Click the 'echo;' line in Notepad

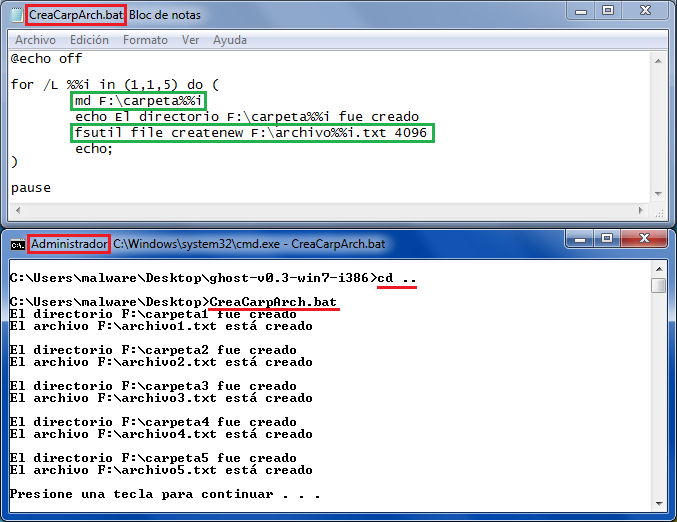[x=94, y=149]
